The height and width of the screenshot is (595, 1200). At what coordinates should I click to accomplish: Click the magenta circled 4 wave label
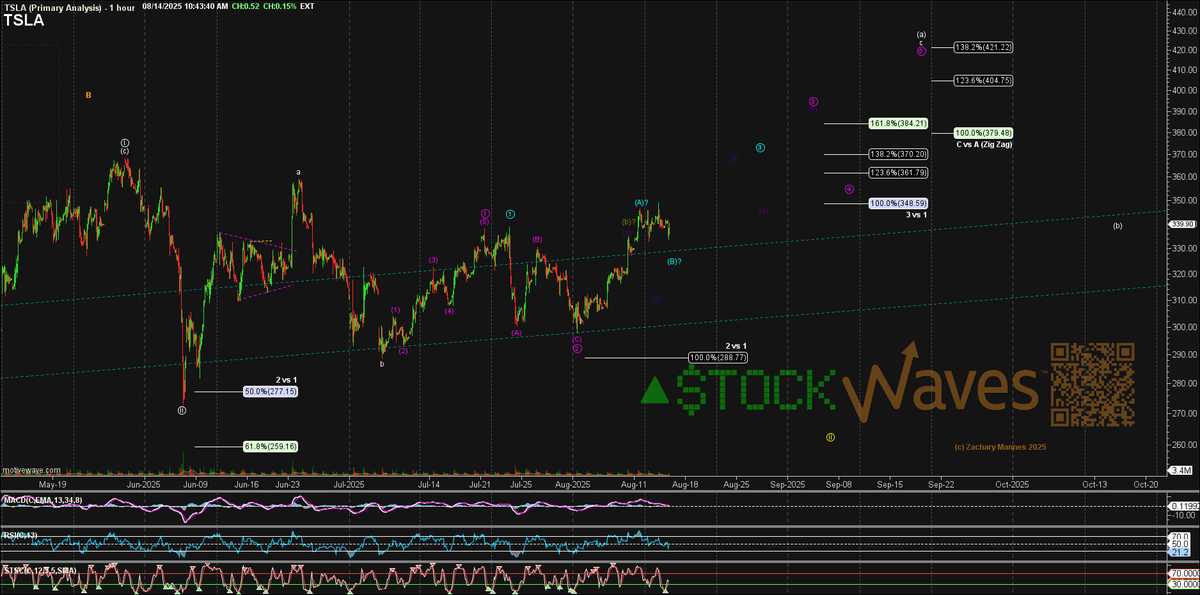click(849, 189)
